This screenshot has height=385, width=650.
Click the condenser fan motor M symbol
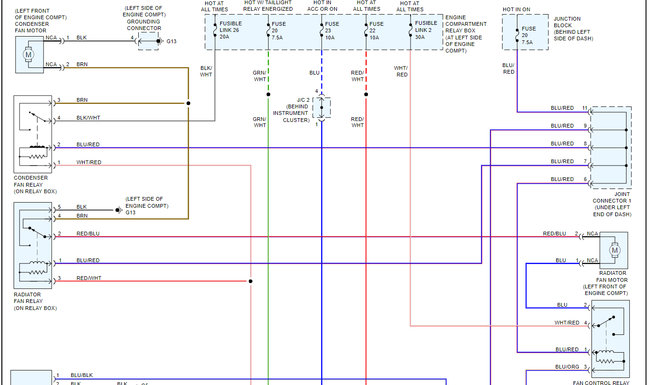tap(29, 54)
